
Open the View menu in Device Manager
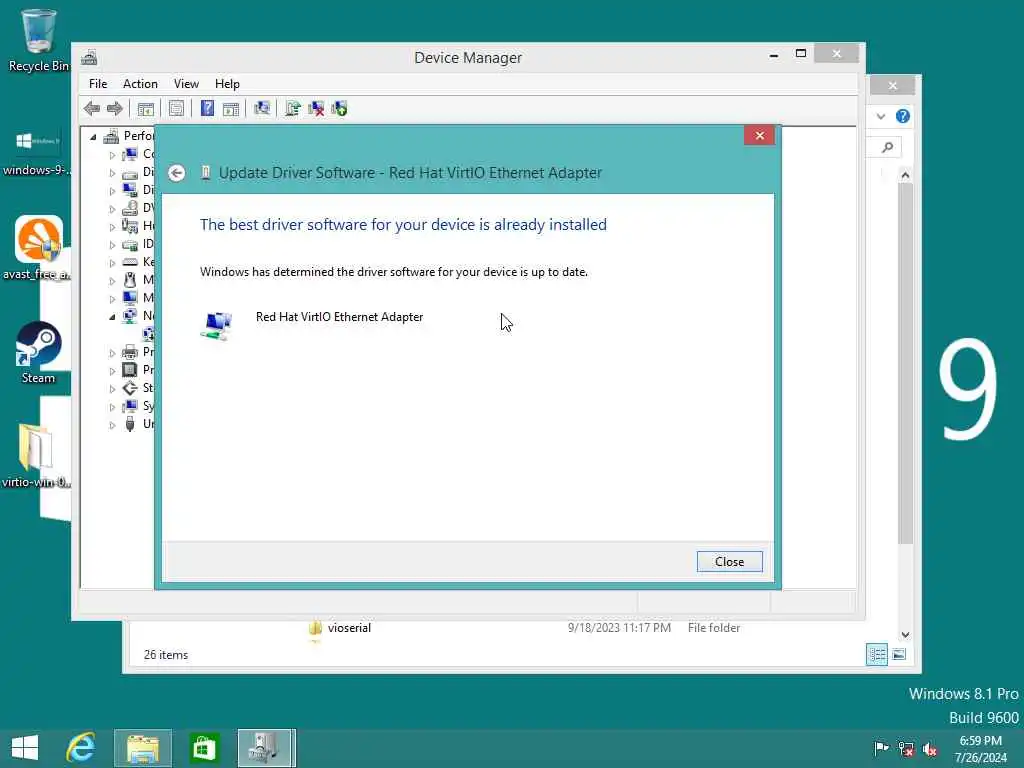tap(186, 84)
